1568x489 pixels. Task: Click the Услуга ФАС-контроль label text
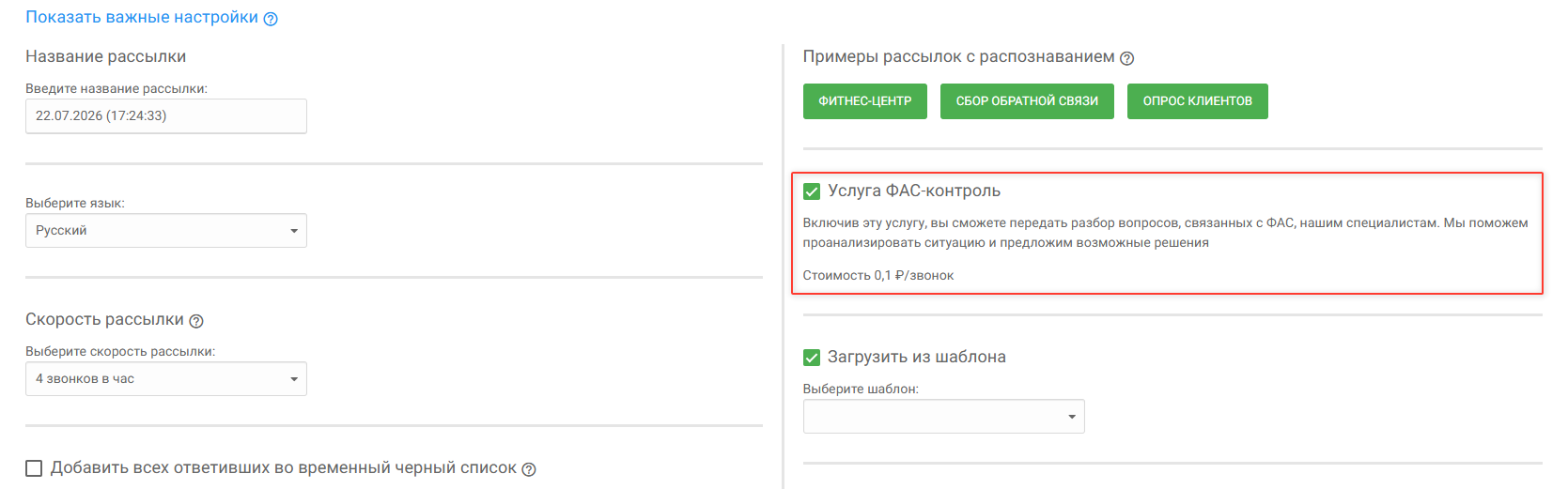[x=914, y=191]
